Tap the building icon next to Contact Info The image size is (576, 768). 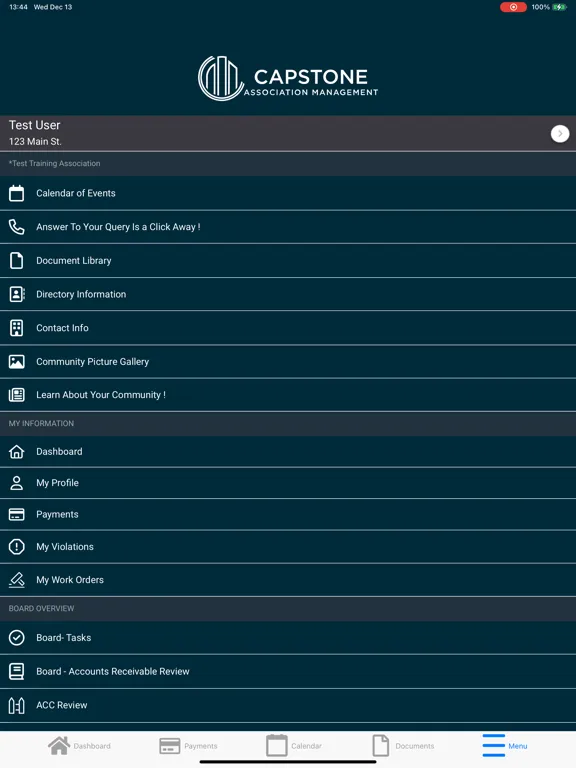pyautogui.click(x=17, y=328)
